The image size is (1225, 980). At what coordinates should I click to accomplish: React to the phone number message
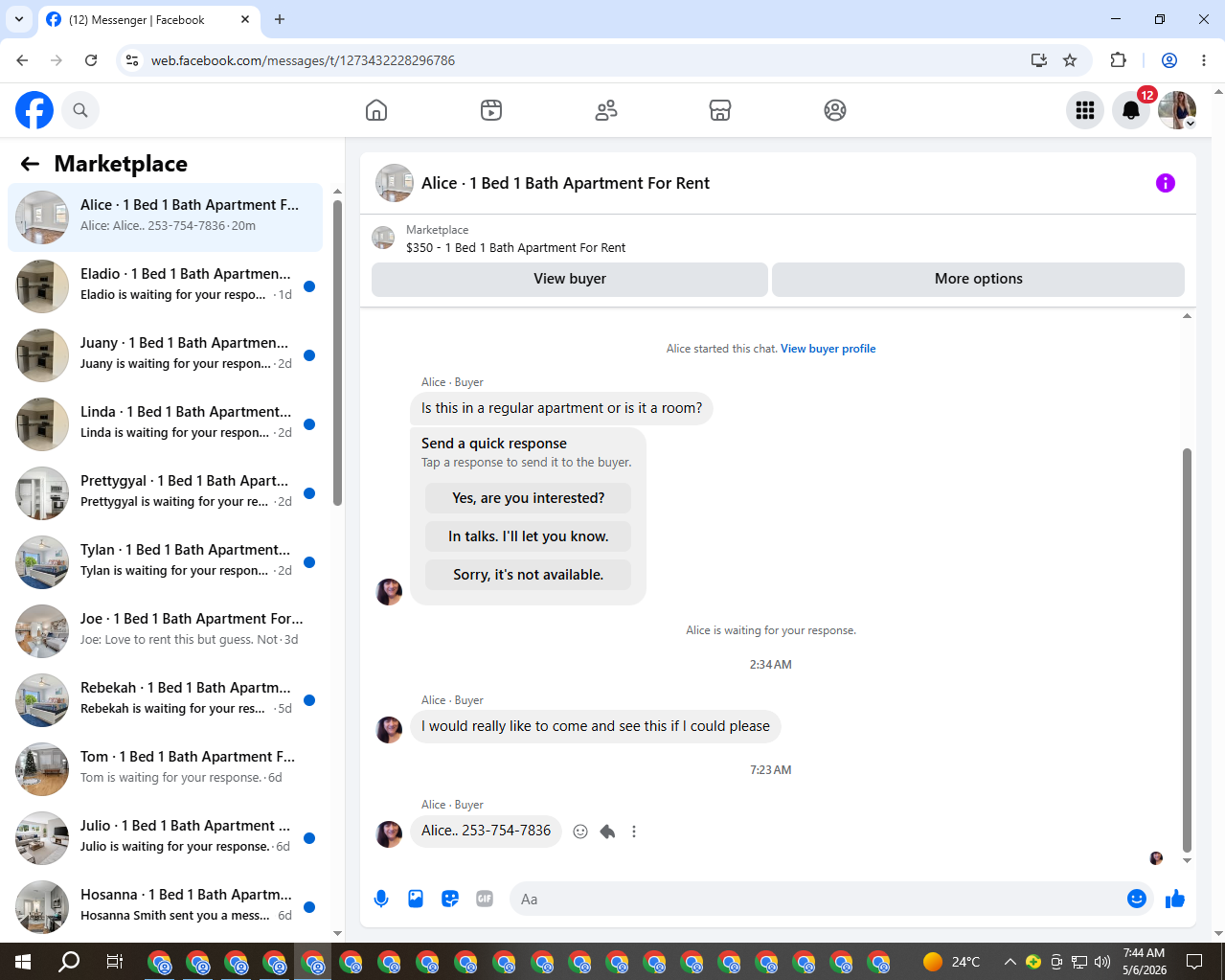pyautogui.click(x=580, y=832)
